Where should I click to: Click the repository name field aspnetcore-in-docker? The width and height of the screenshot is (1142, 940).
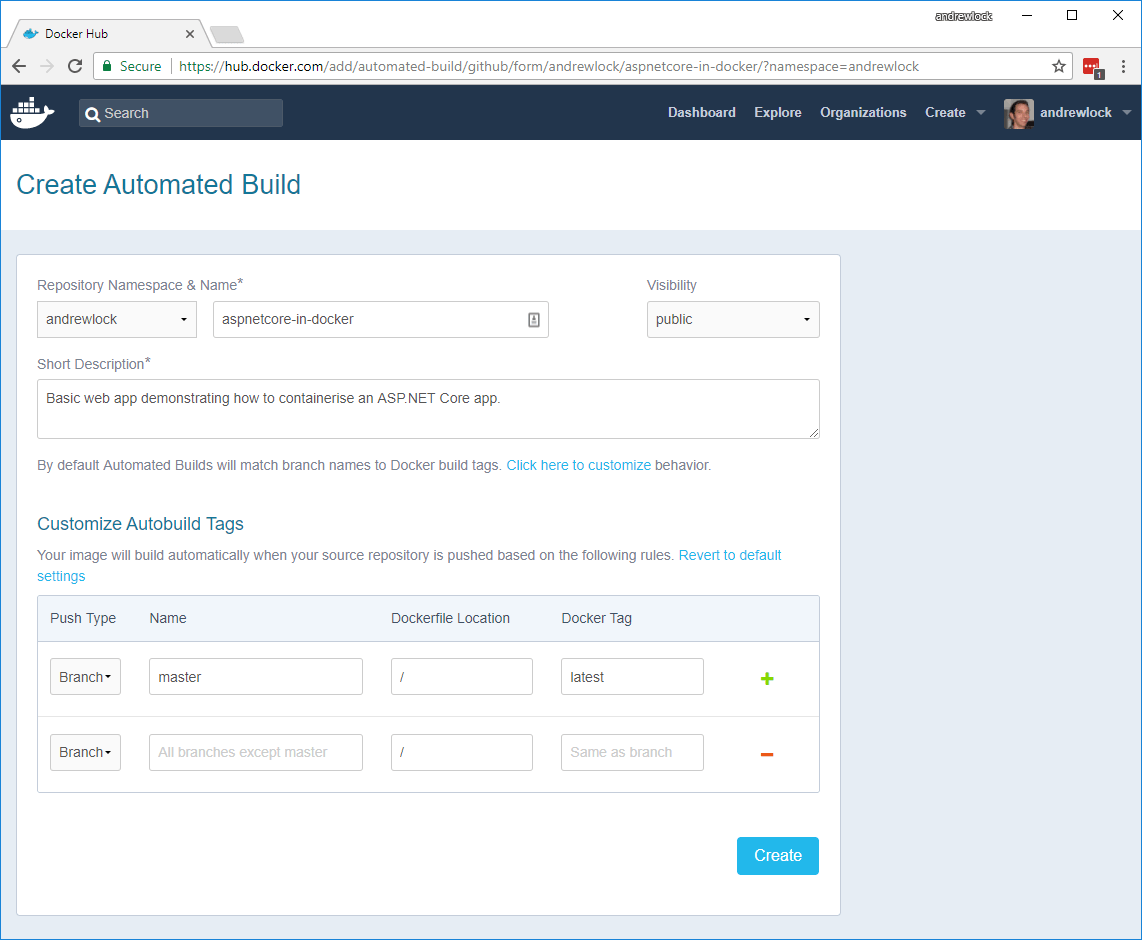tap(380, 320)
